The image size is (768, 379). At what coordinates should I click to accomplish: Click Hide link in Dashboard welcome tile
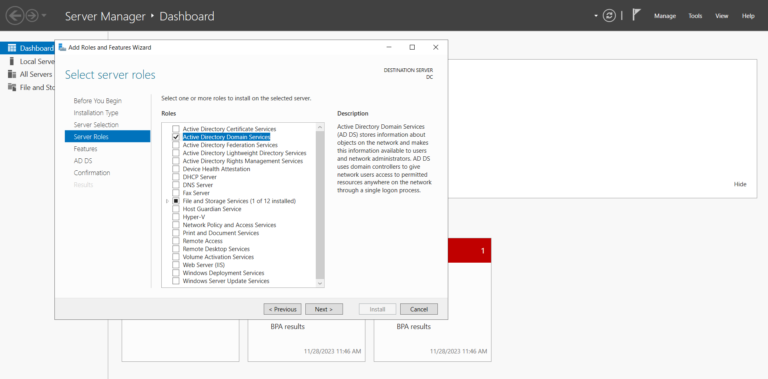click(740, 184)
